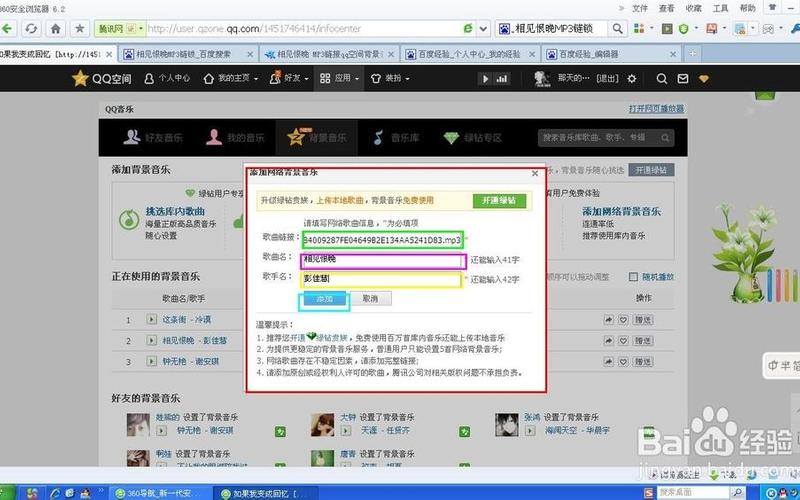Share the song 相见恨晚 with arrow icon
Viewport: 800px width, 500px height.
[609, 340]
